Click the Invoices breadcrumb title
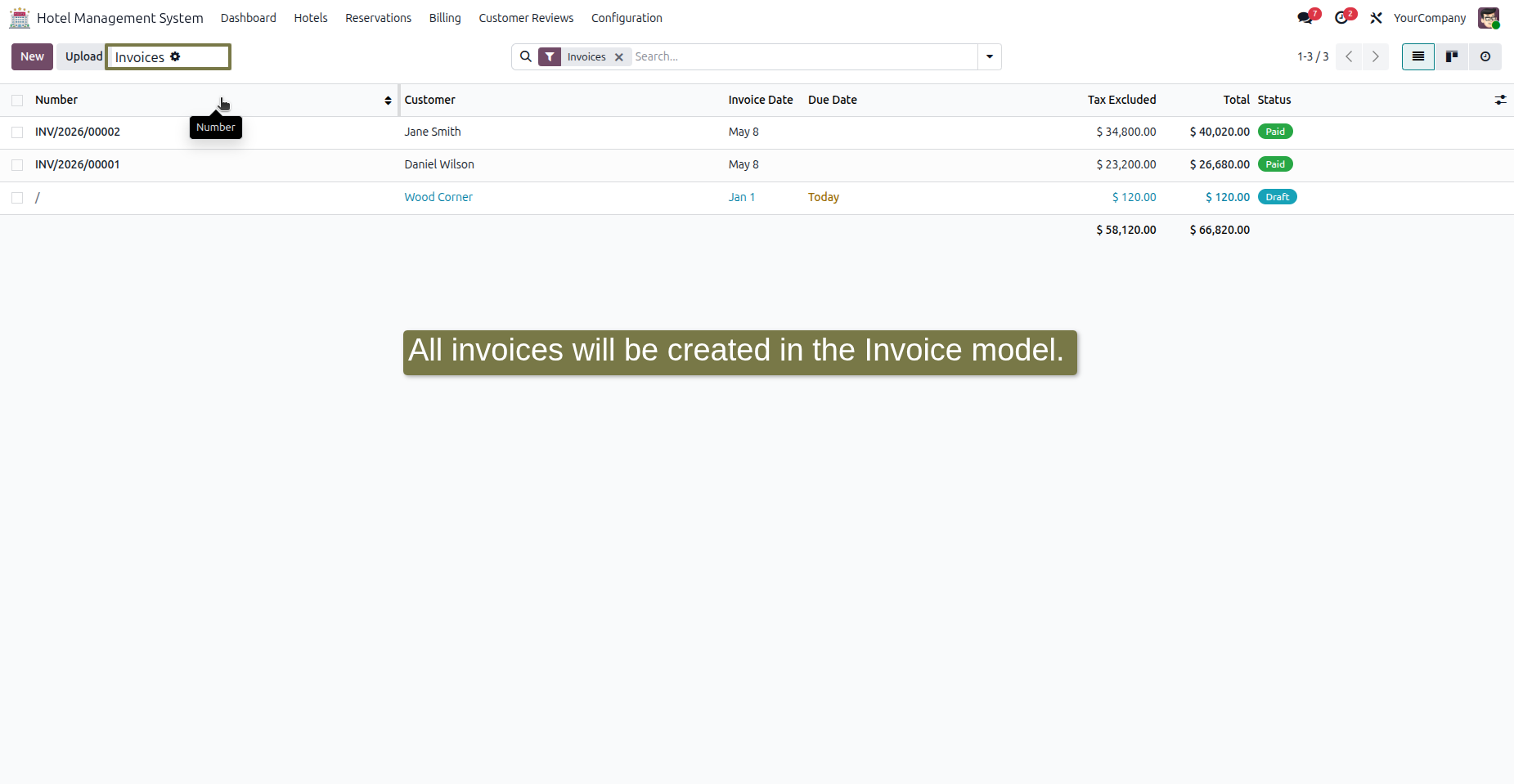Viewport: 1514px width, 784px height. click(140, 57)
